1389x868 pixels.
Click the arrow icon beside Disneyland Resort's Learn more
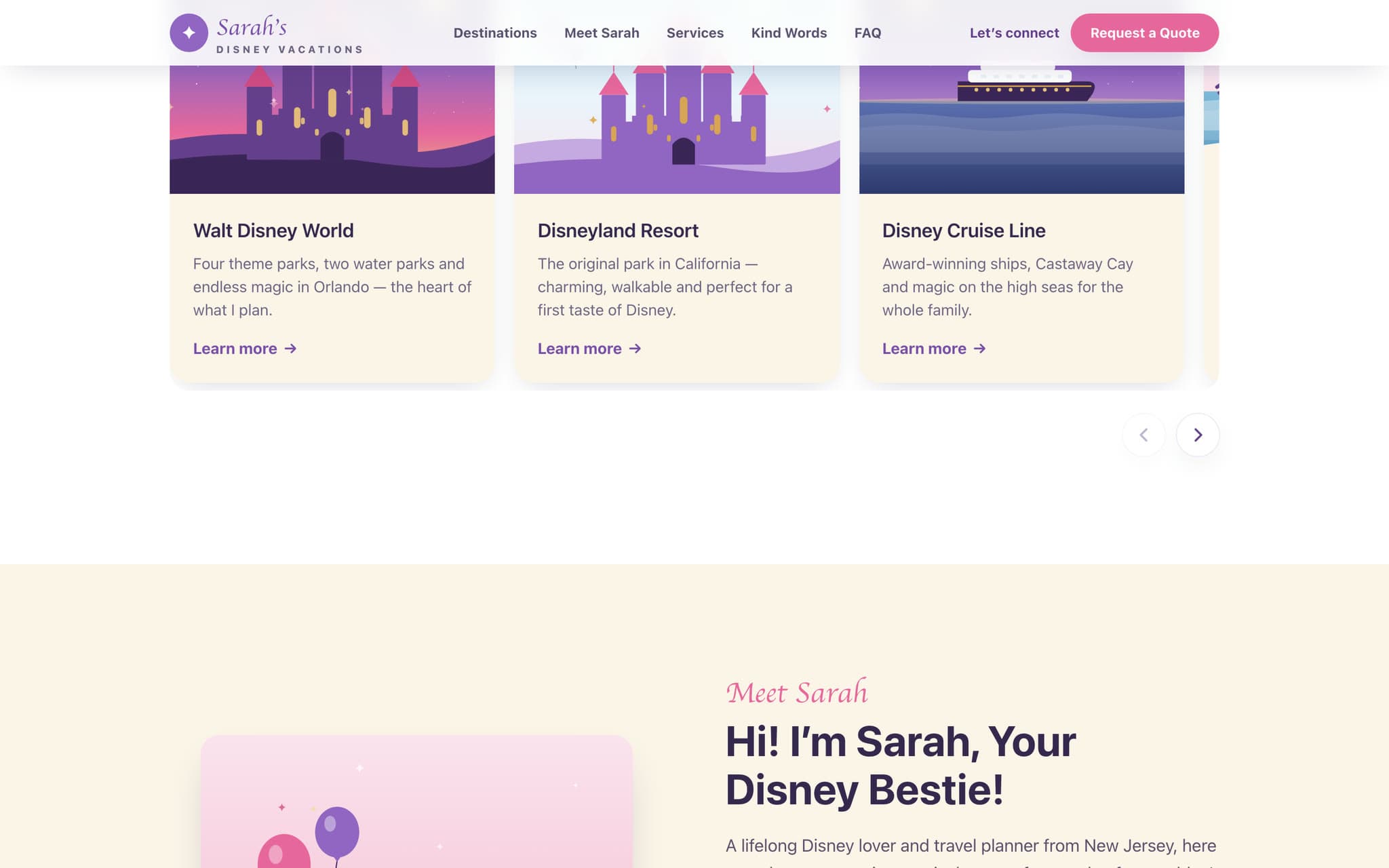coord(635,349)
